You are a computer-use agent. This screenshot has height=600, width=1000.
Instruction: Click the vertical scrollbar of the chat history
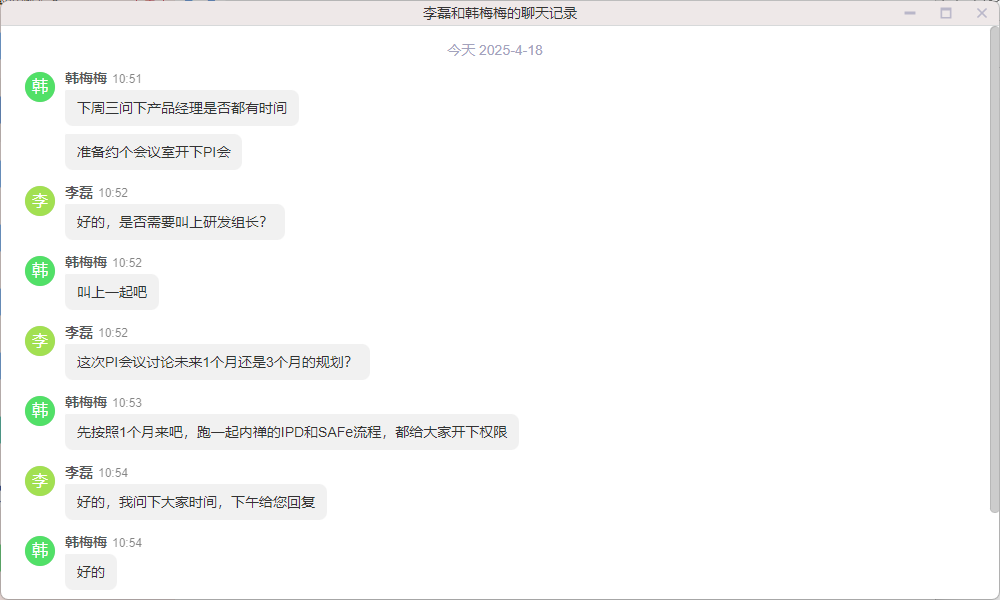pyautogui.click(x=994, y=269)
